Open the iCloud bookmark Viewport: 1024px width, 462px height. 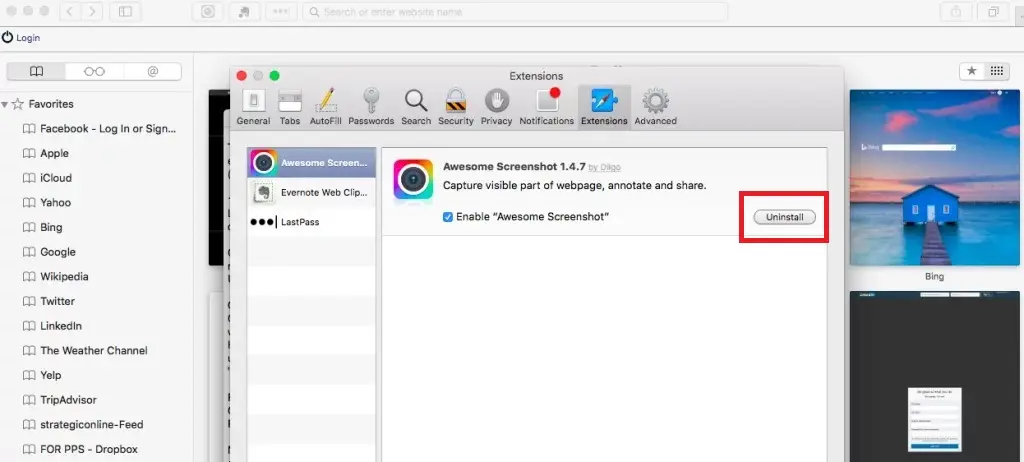click(x=46, y=178)
